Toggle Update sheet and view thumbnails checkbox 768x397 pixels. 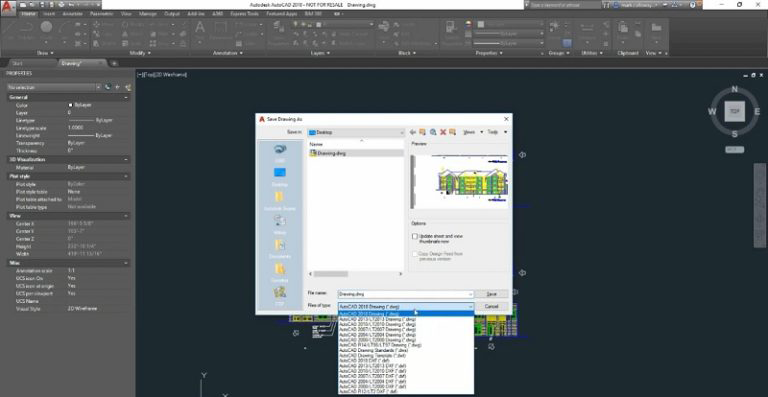(415, 236)
